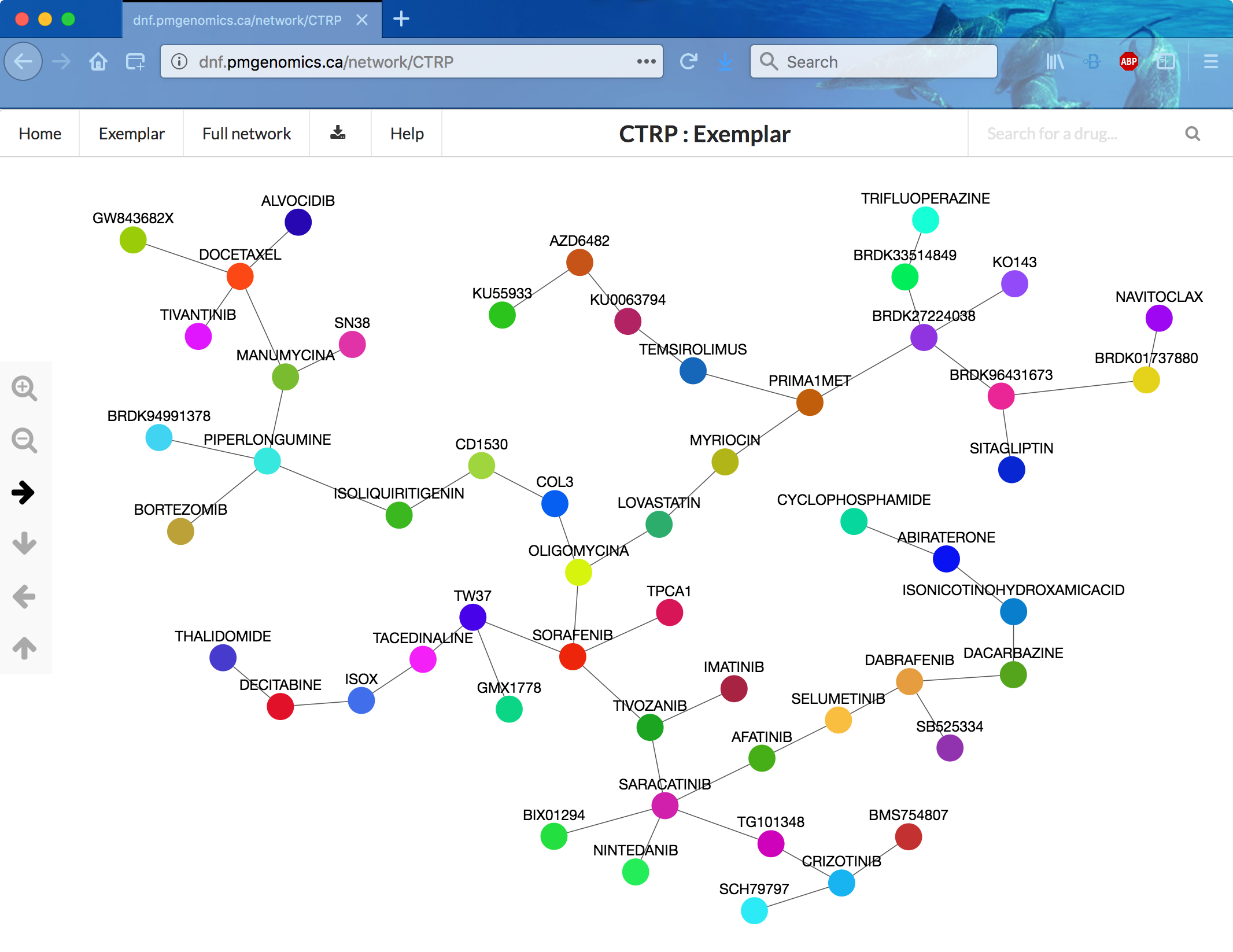Open the Exemplar menu item
Image resolution: width=1233 pixels, height=952 pixels.
pyautogui.click(x=131, y=134)
